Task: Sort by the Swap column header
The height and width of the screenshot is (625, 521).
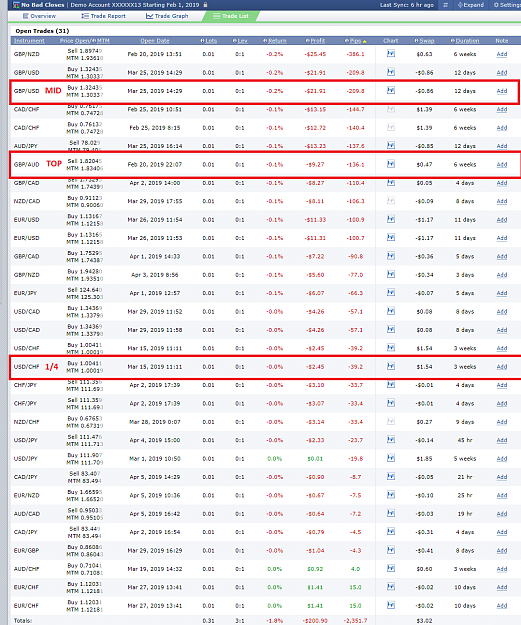Action: [x=427, y=41]
